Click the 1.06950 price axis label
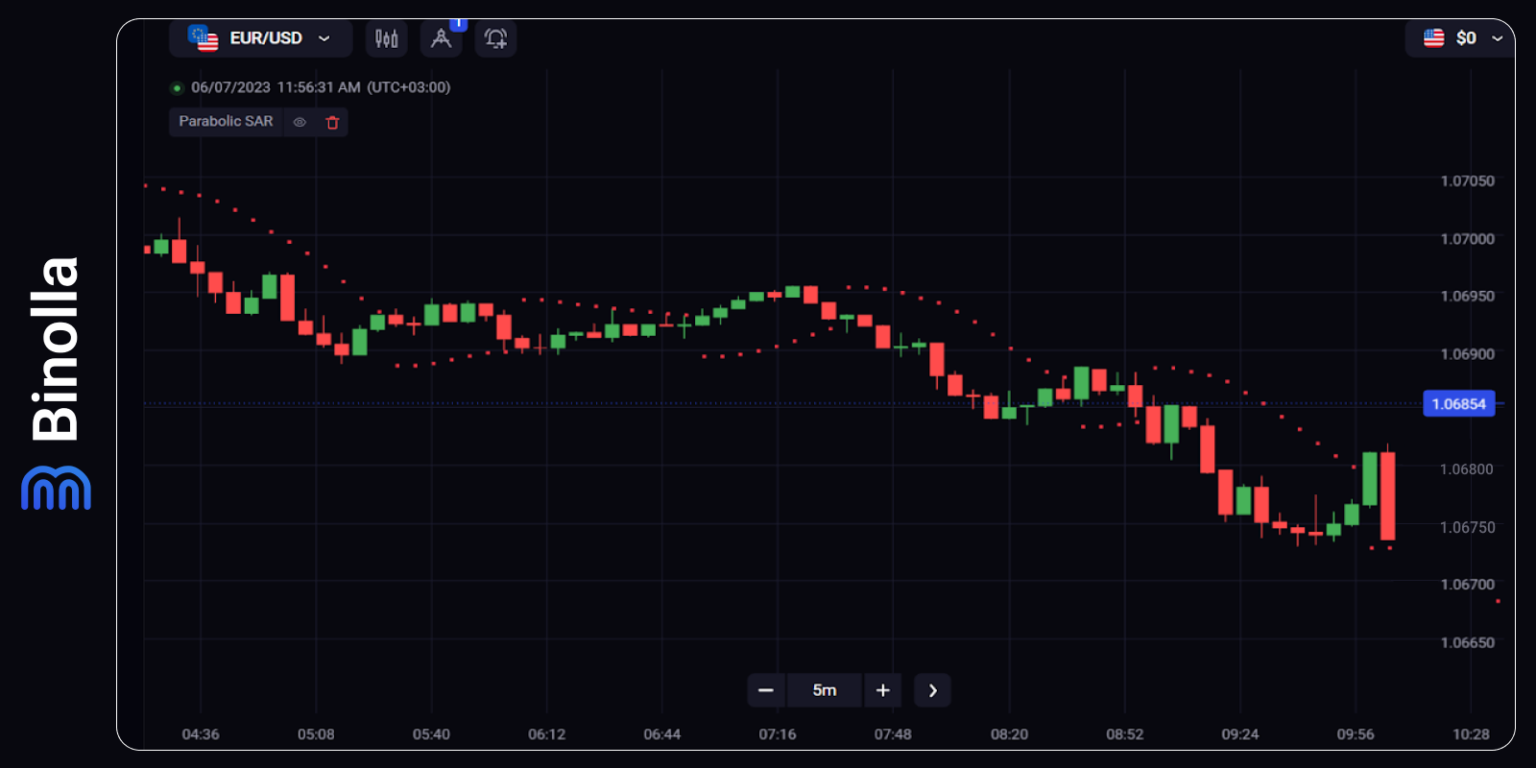 point(1467,296)
